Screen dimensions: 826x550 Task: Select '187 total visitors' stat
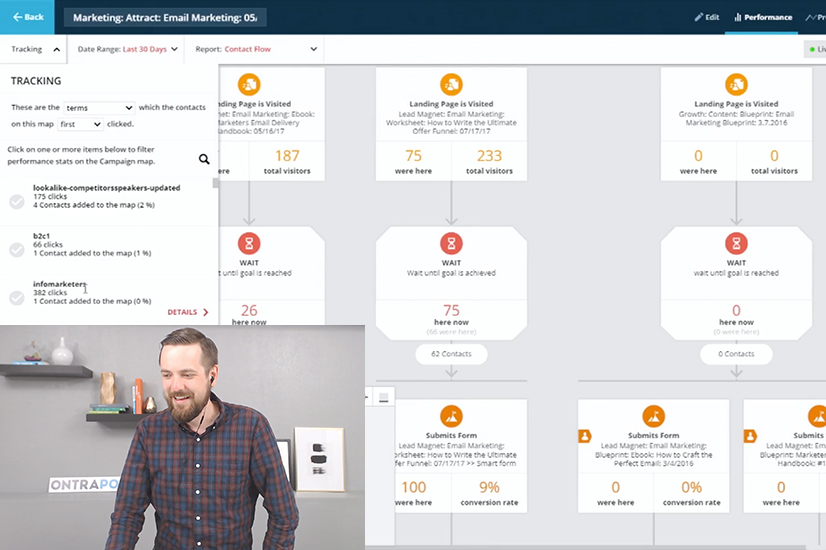pos(287,161)
